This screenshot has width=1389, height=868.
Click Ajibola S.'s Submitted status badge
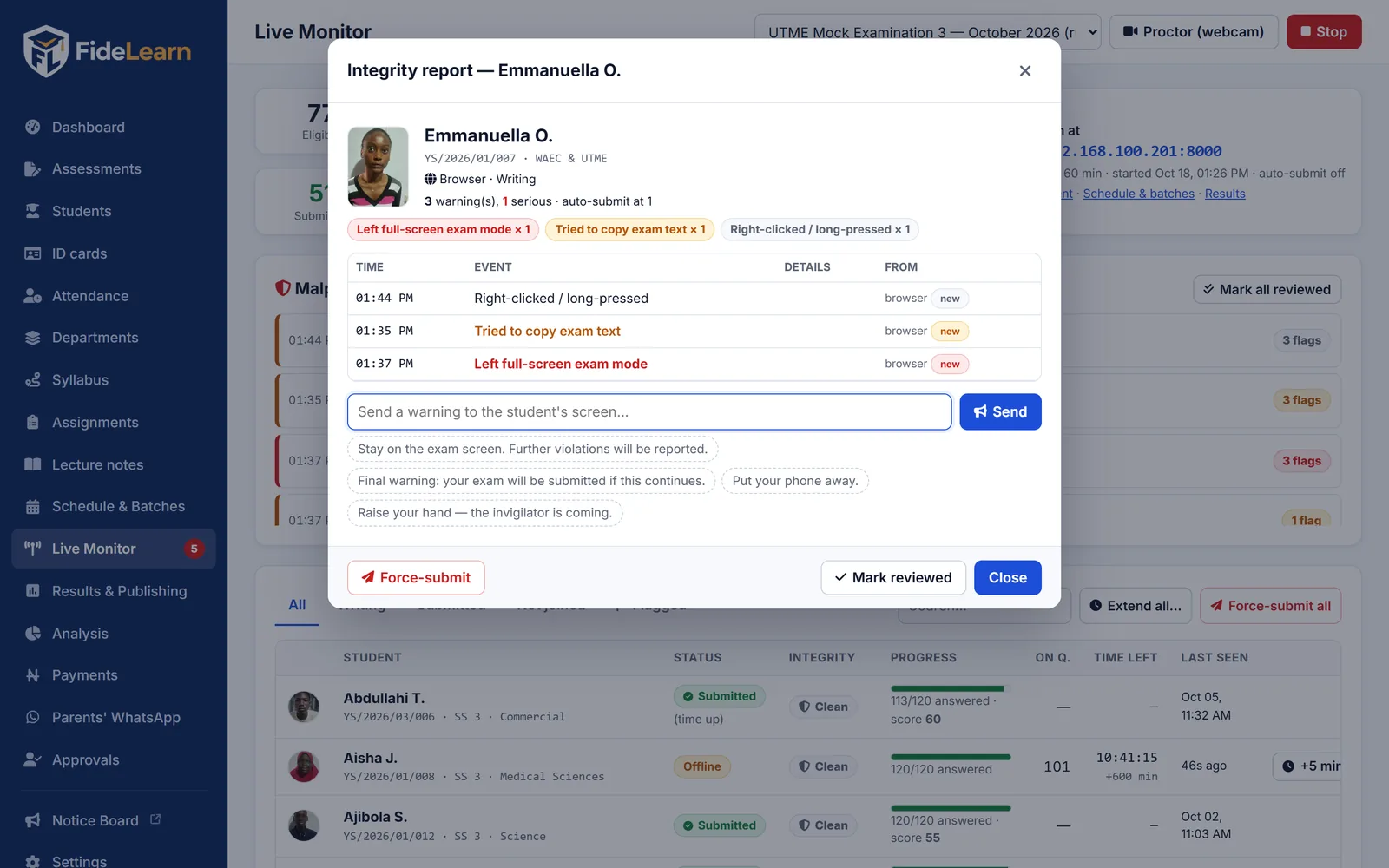[x=720, y=825]
